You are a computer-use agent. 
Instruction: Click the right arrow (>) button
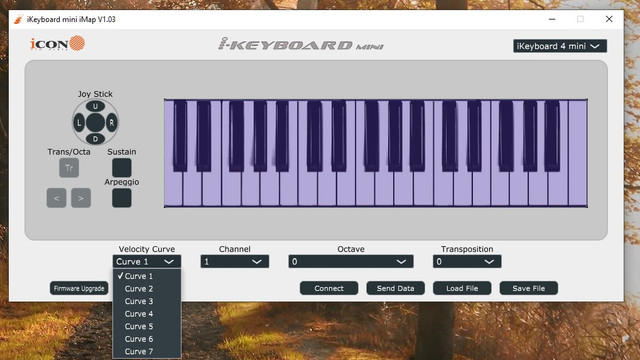click(x=81, y=198)
